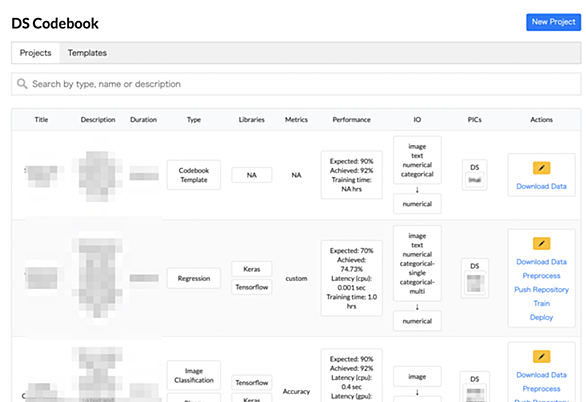
Task: Click the Performance column header
Action: tap(351, 120)
